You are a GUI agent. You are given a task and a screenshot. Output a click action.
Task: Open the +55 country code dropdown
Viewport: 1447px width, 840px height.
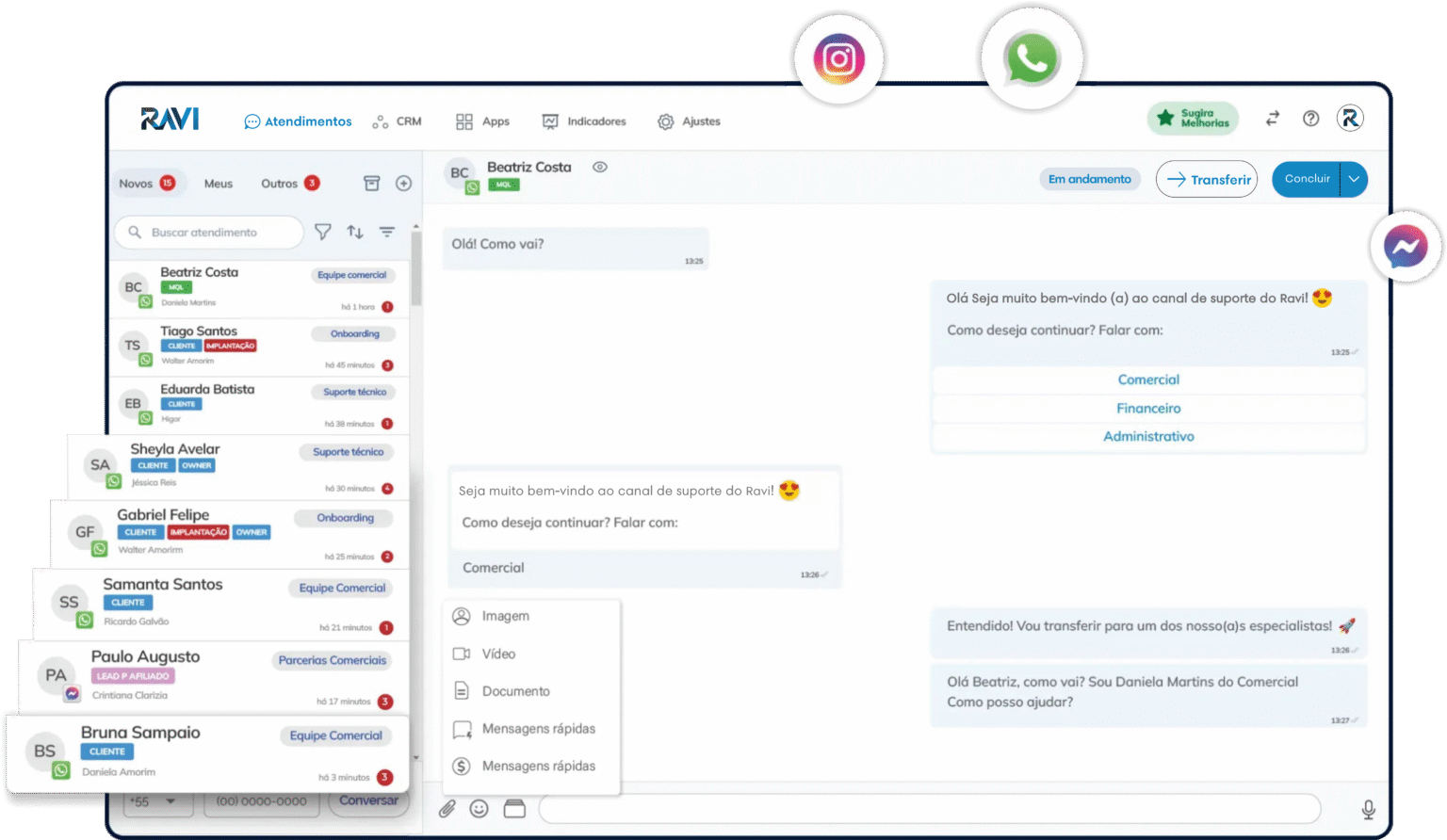[156, 802]
